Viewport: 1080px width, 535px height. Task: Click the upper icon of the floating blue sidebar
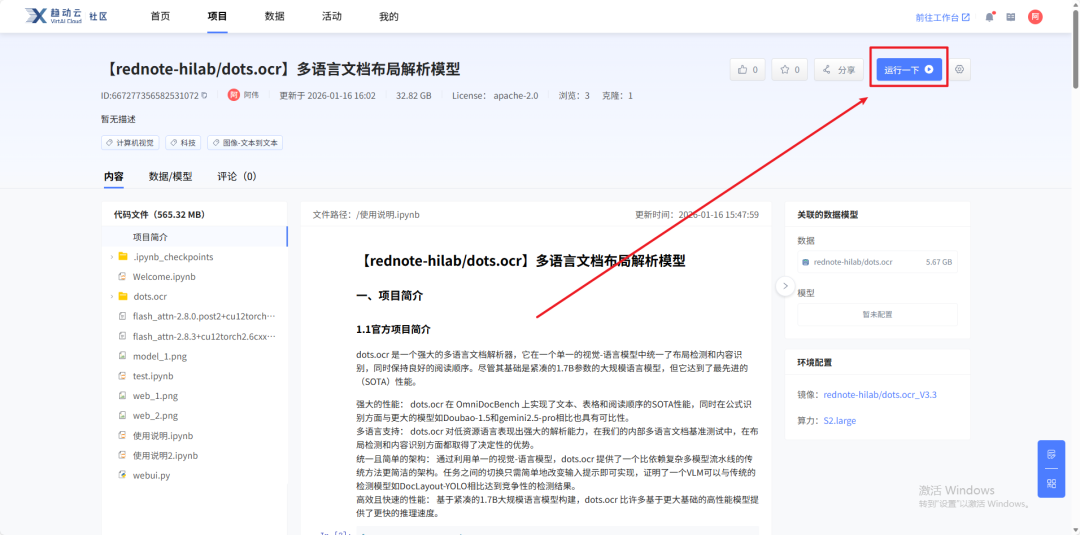1051,454
